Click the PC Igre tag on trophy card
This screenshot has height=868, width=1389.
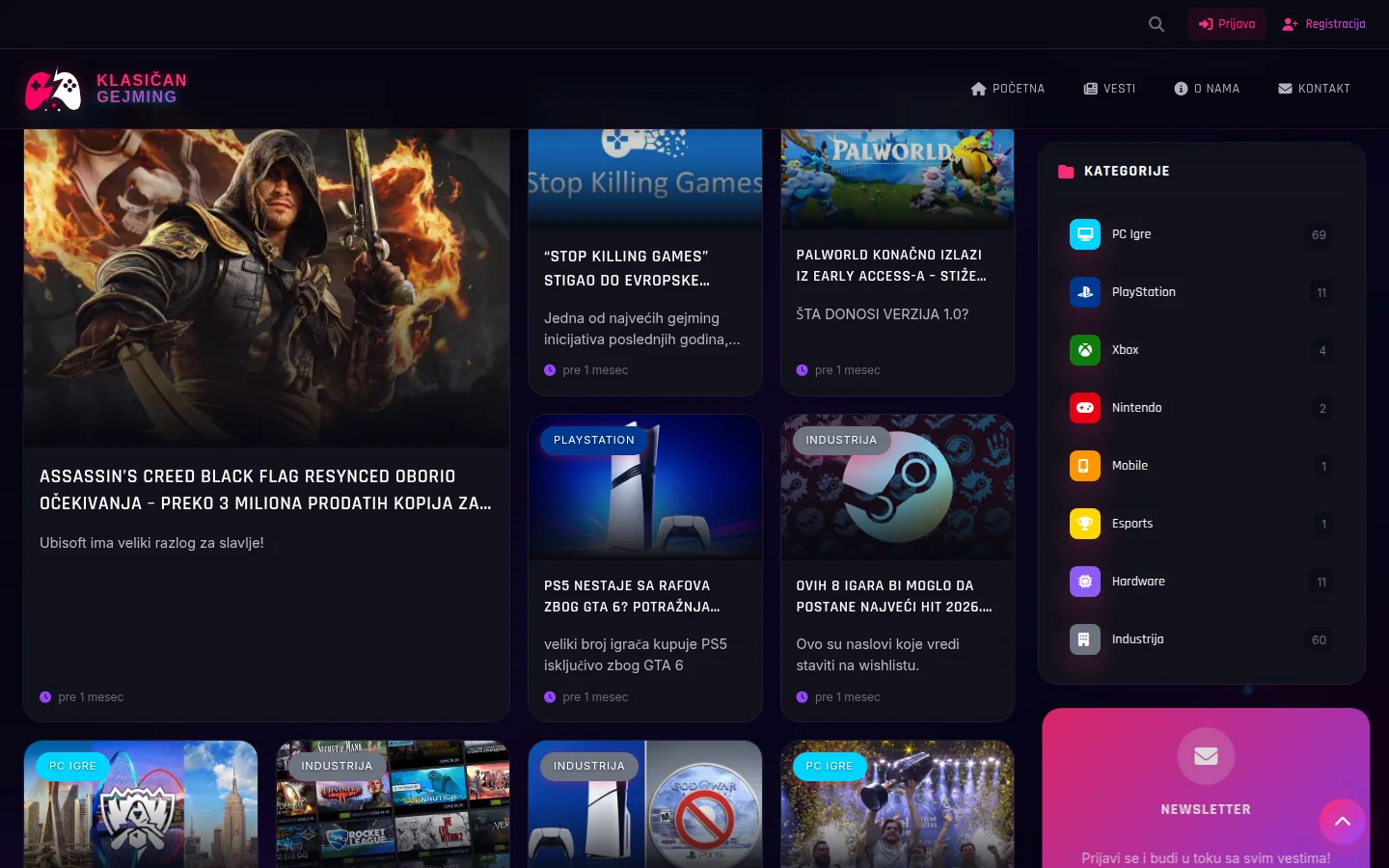pyautogui.click(x=830, y=766)
